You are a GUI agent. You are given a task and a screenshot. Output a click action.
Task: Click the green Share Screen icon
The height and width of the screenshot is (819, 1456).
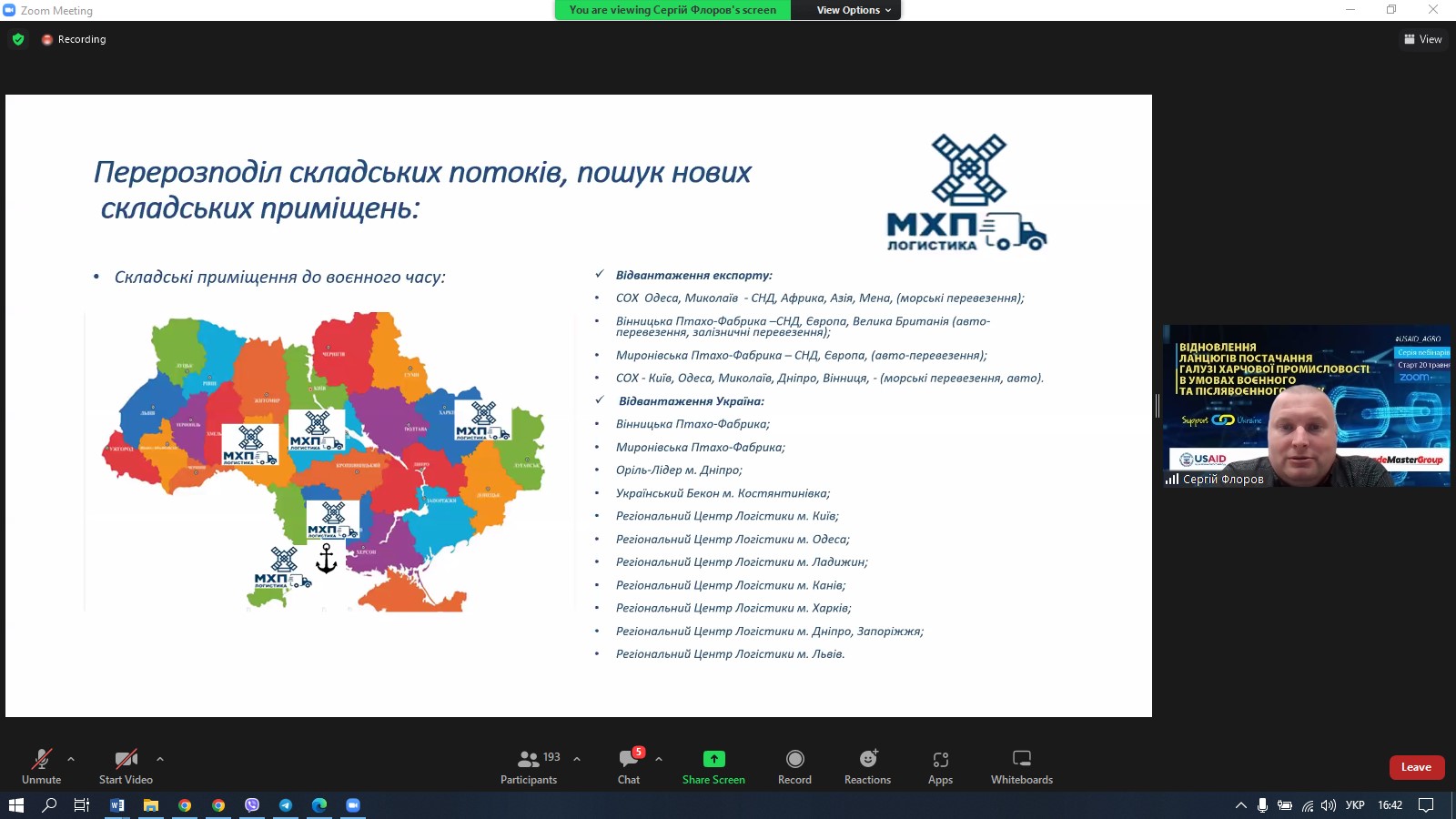(x=713, y=759)
